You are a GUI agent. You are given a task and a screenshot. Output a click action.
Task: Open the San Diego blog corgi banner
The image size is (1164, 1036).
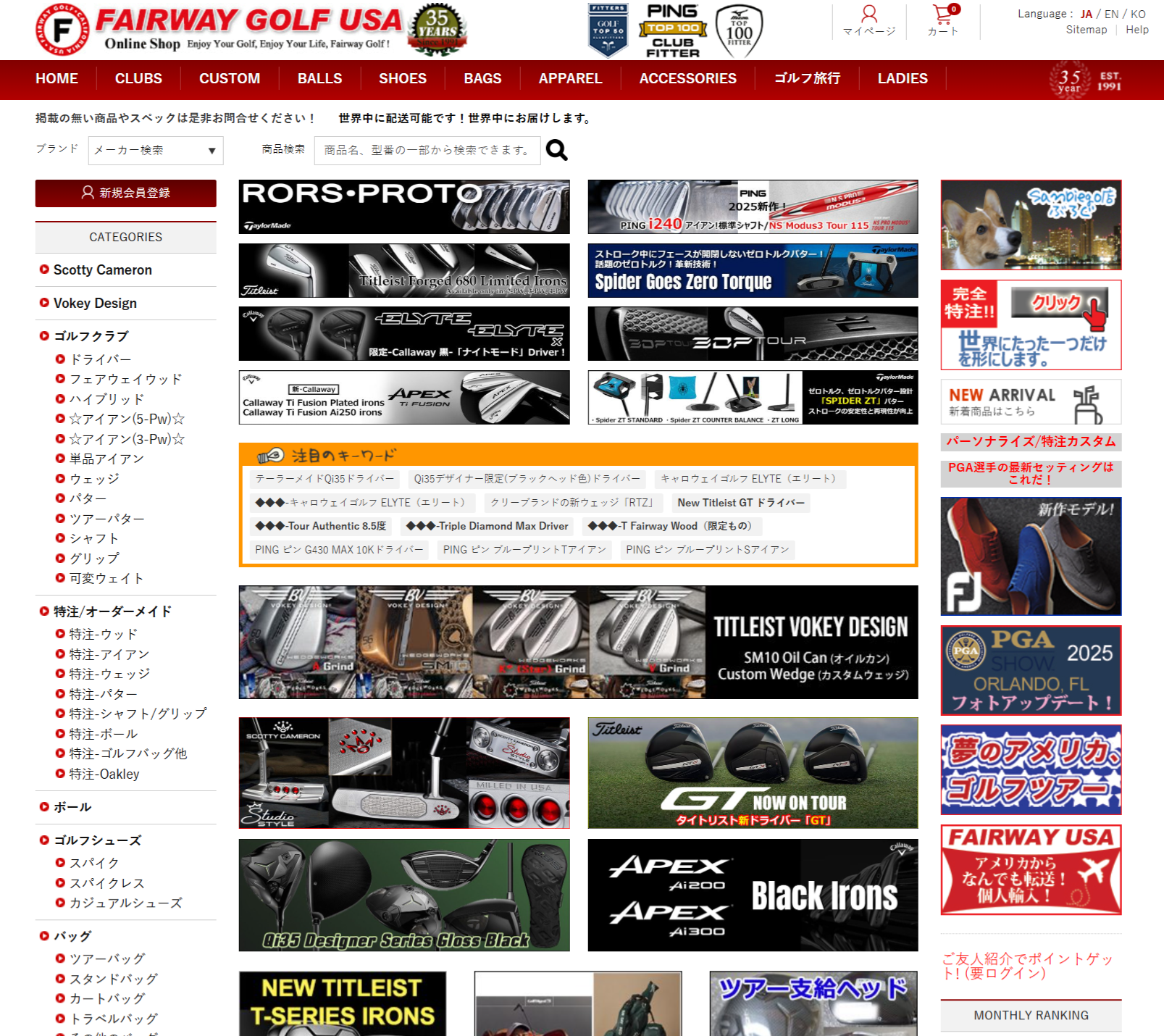[x=1031, y=225]
